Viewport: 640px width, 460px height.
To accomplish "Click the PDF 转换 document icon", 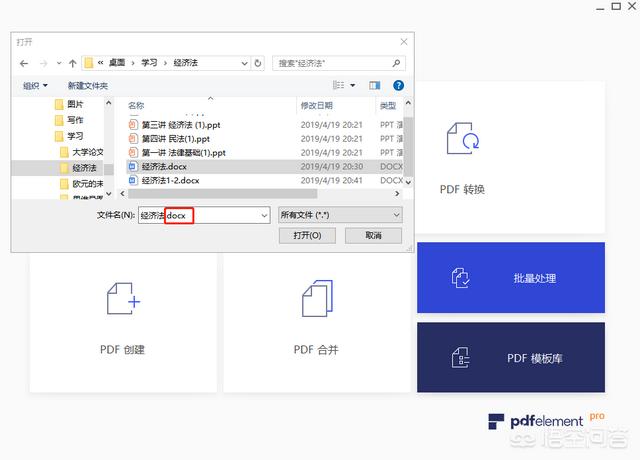I will (463, 139).
